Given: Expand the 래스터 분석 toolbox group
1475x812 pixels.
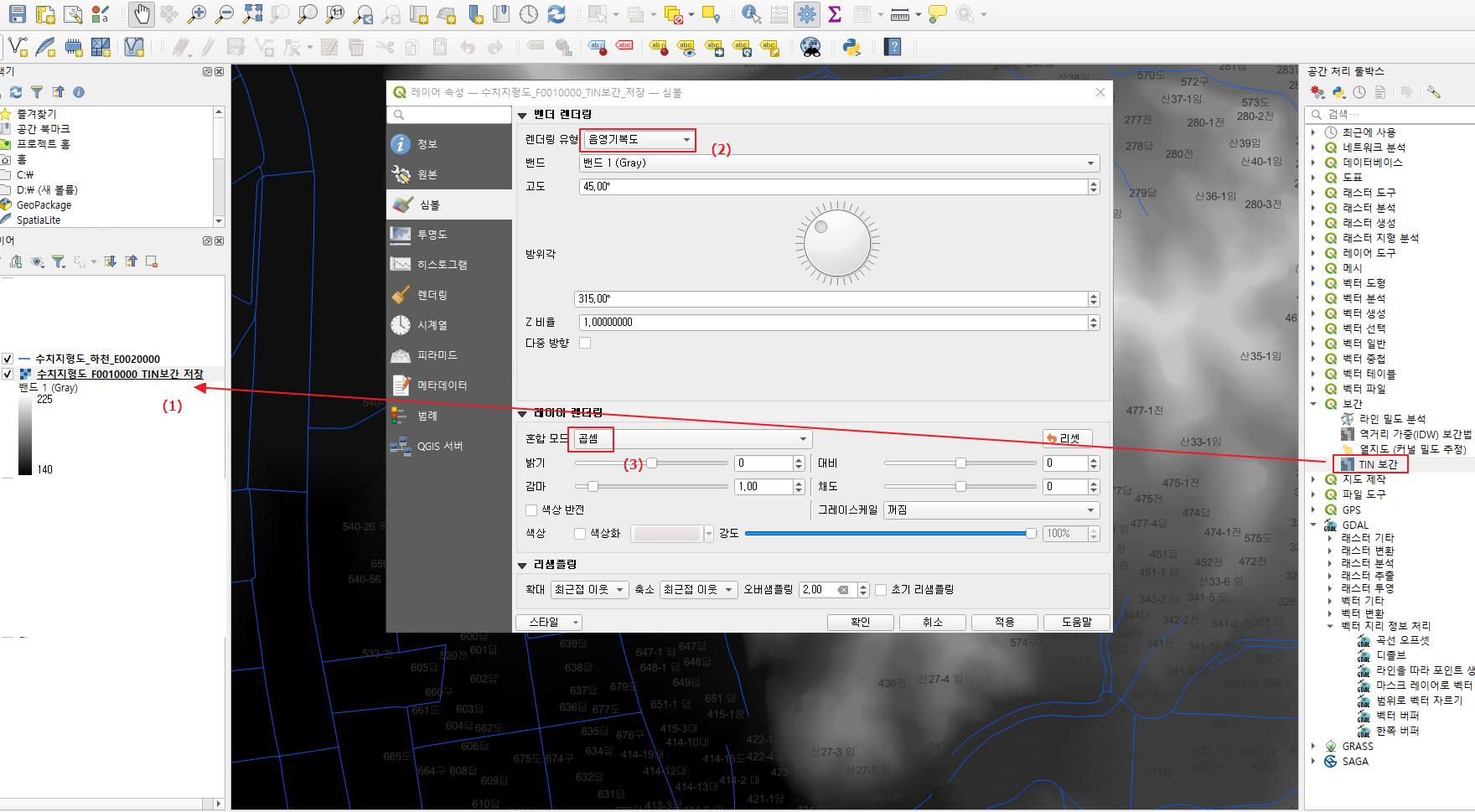Looking at the screenshot, I should click(1313, 208).
